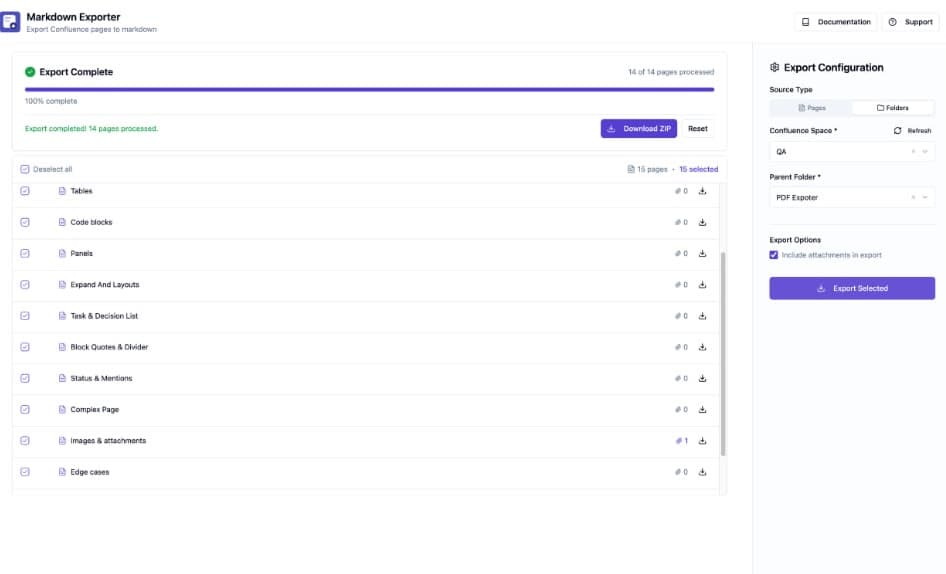The width and height of the screenshot is (946, 574).
Task: Click the green Export Complete checkmark icon
Action: 30,72
